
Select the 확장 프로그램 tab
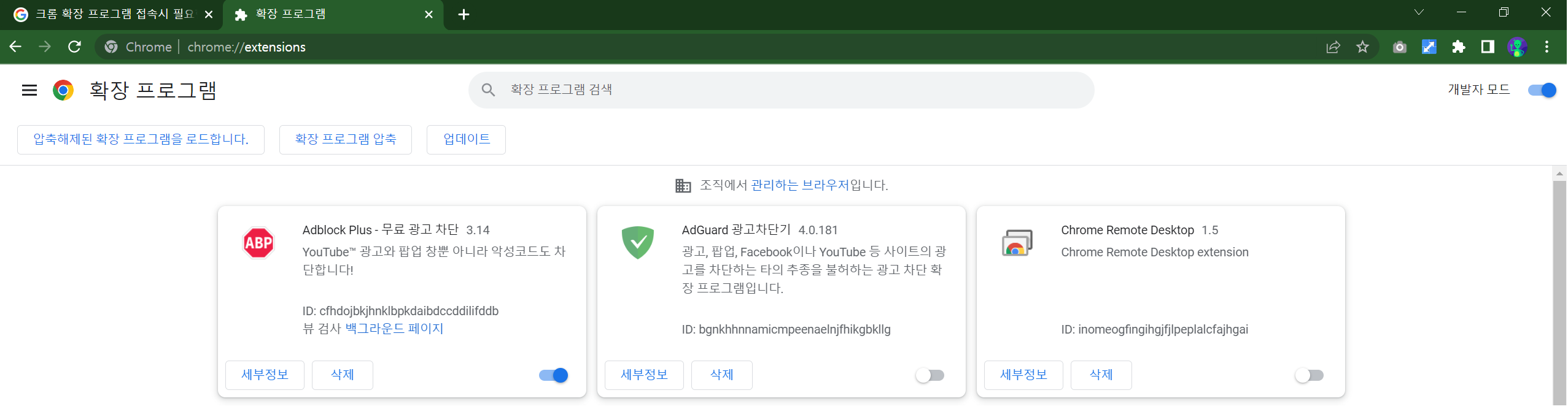333,15
